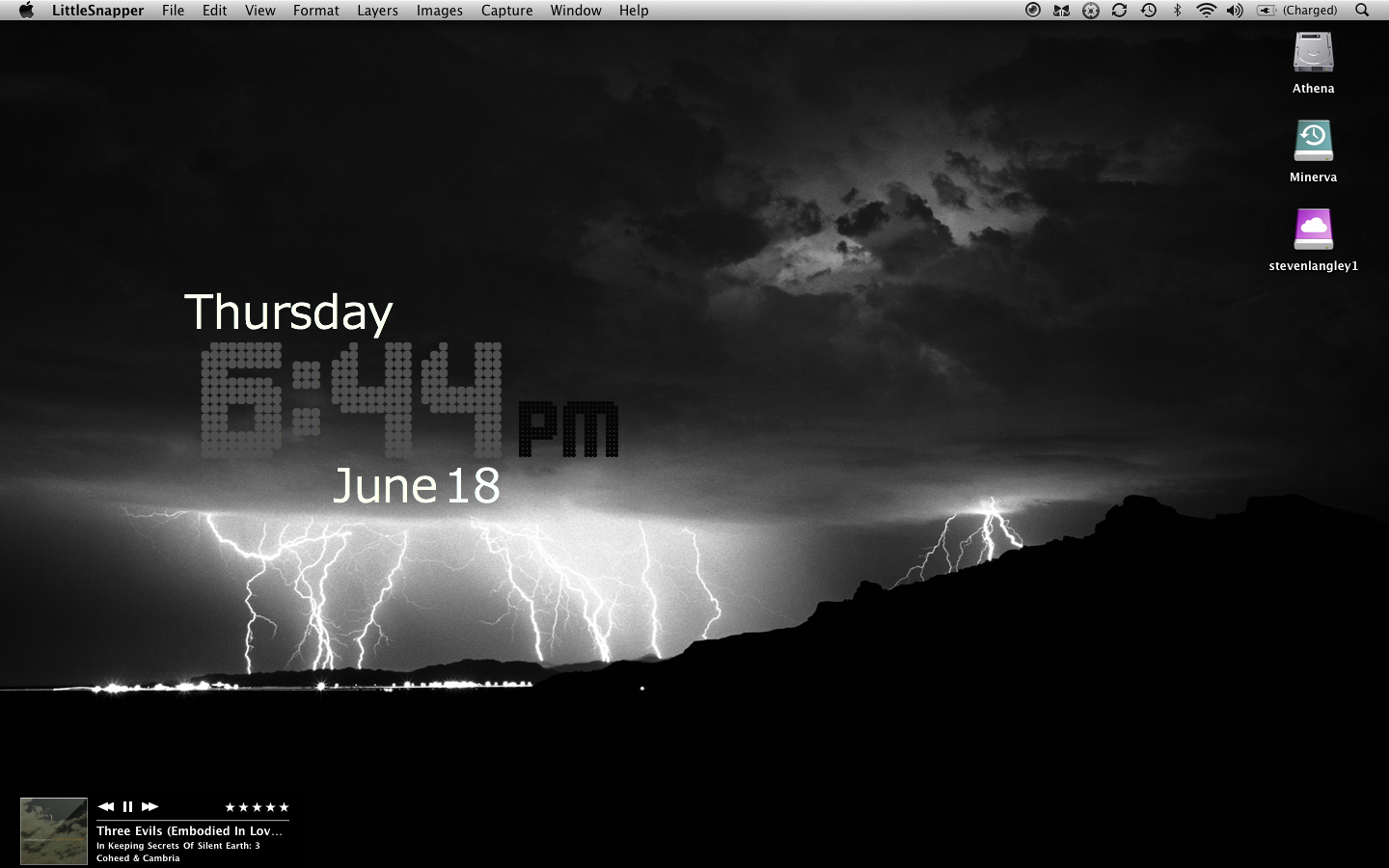Click the stevenlangley1 label
The height and width of the screenshot is (868, 1389).
coord(1313,266)
